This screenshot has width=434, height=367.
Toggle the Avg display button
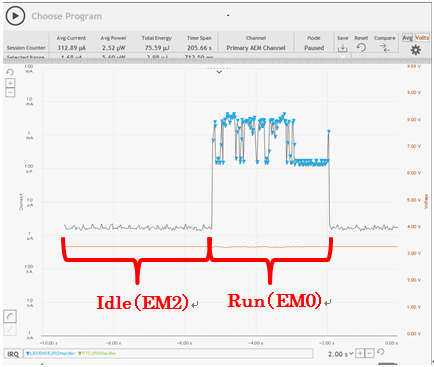(x=407, y=38)
